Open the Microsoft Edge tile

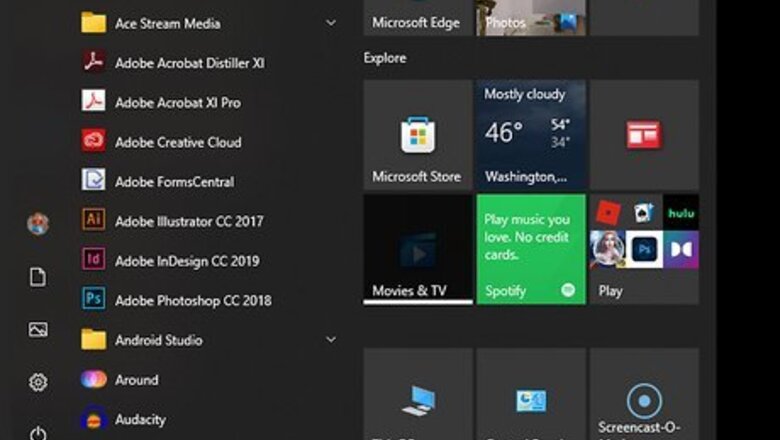418,18
